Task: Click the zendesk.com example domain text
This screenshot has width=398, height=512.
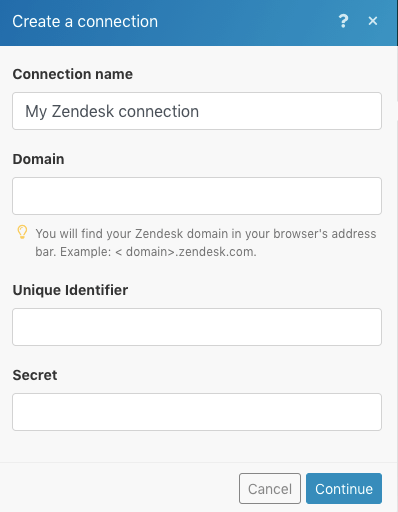Action: (191, 252)
